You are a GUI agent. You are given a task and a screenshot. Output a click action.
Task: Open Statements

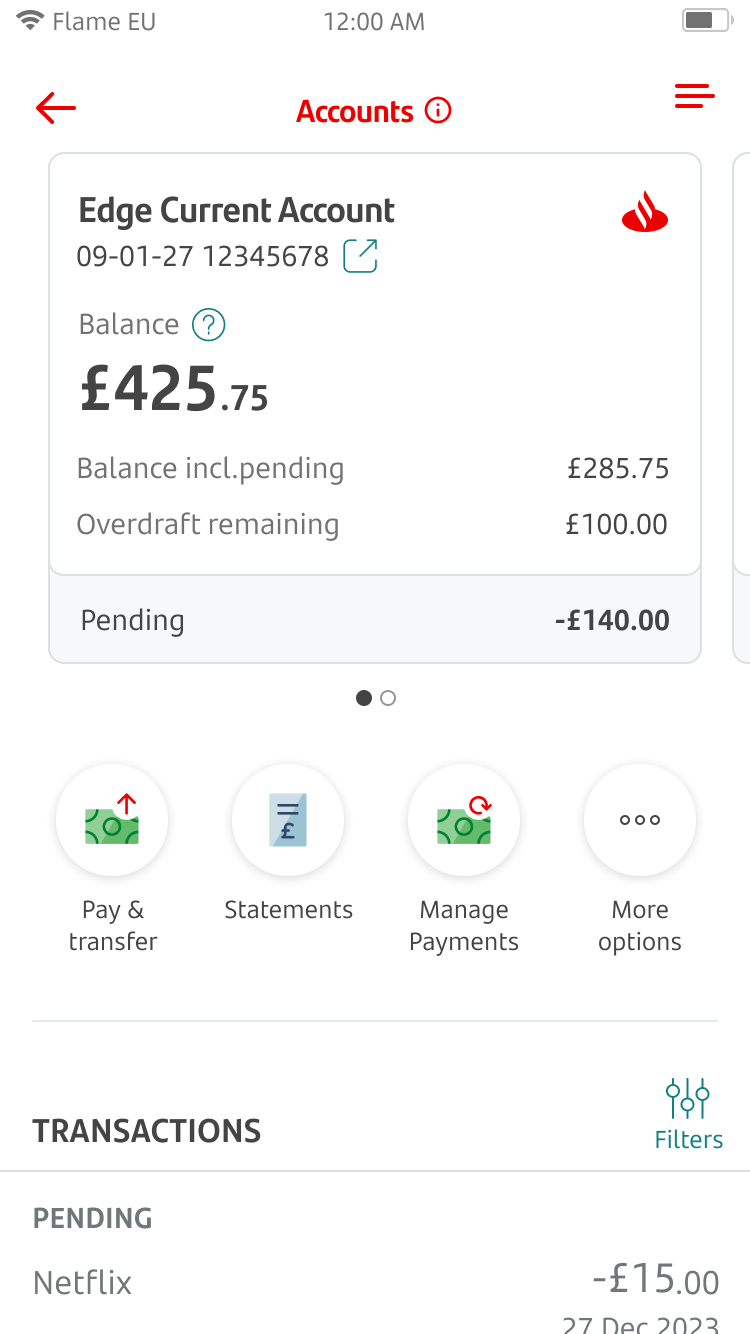tap(288, 820)
